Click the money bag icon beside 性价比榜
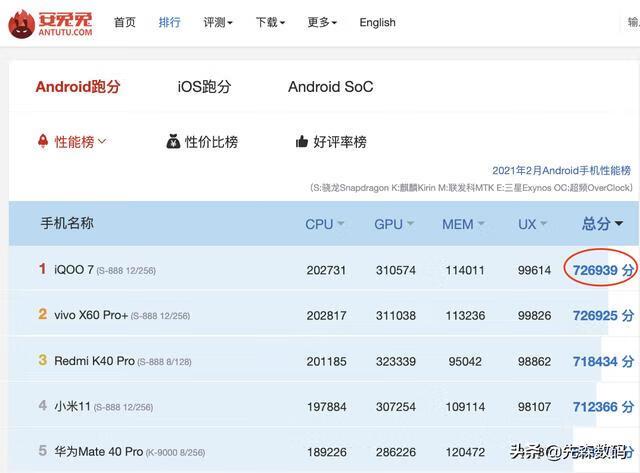Viewport: 640px width, 473px height. click(x=173, y=141)
